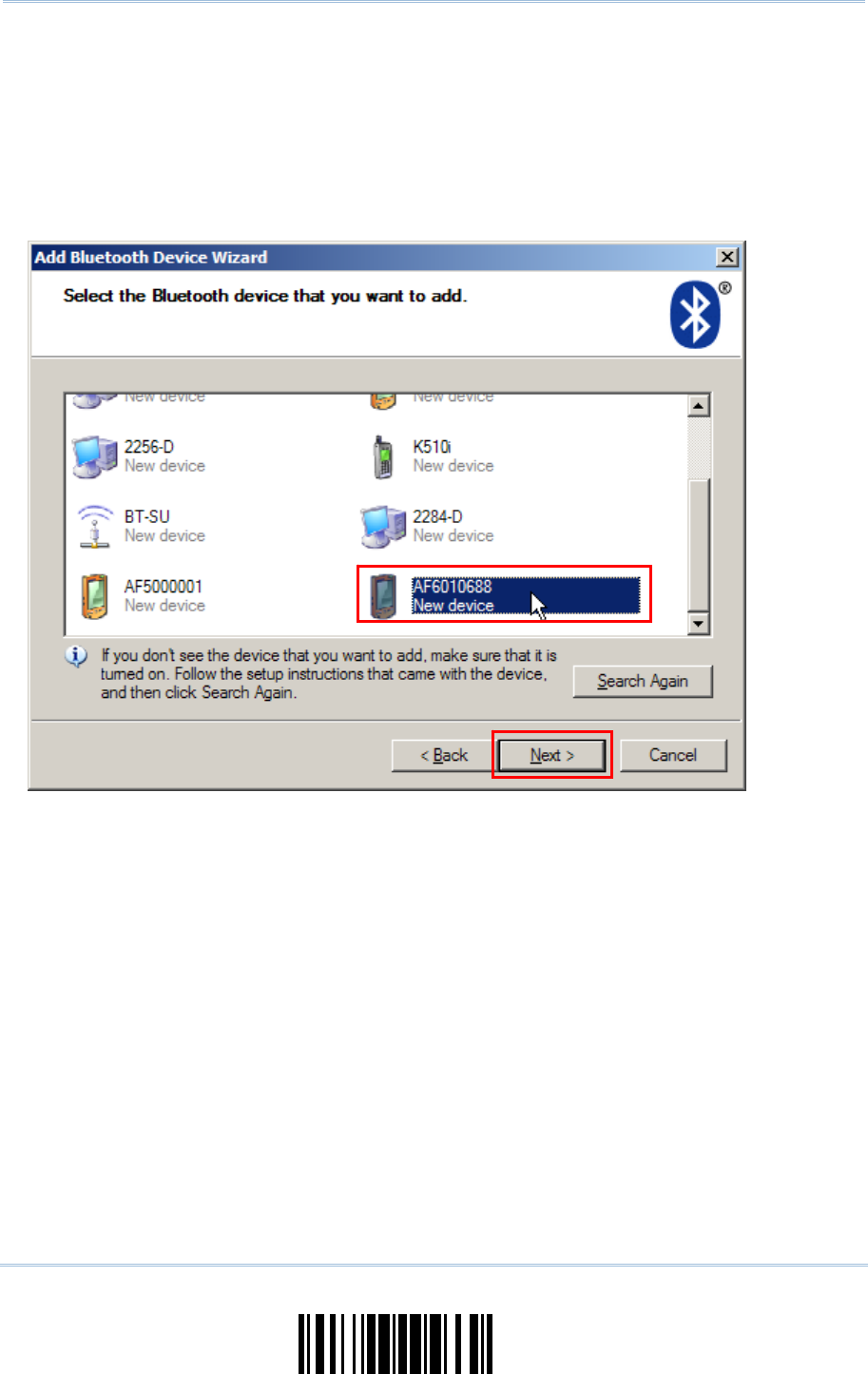This screenshot has height=1374, width=868.
Task: Close the Add Bluetooth Device Wizard window
Action: pos(727,257)
